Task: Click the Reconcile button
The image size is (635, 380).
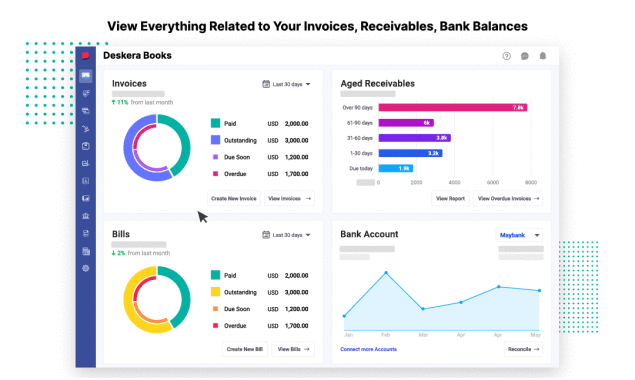Action: tap(523, 349)
